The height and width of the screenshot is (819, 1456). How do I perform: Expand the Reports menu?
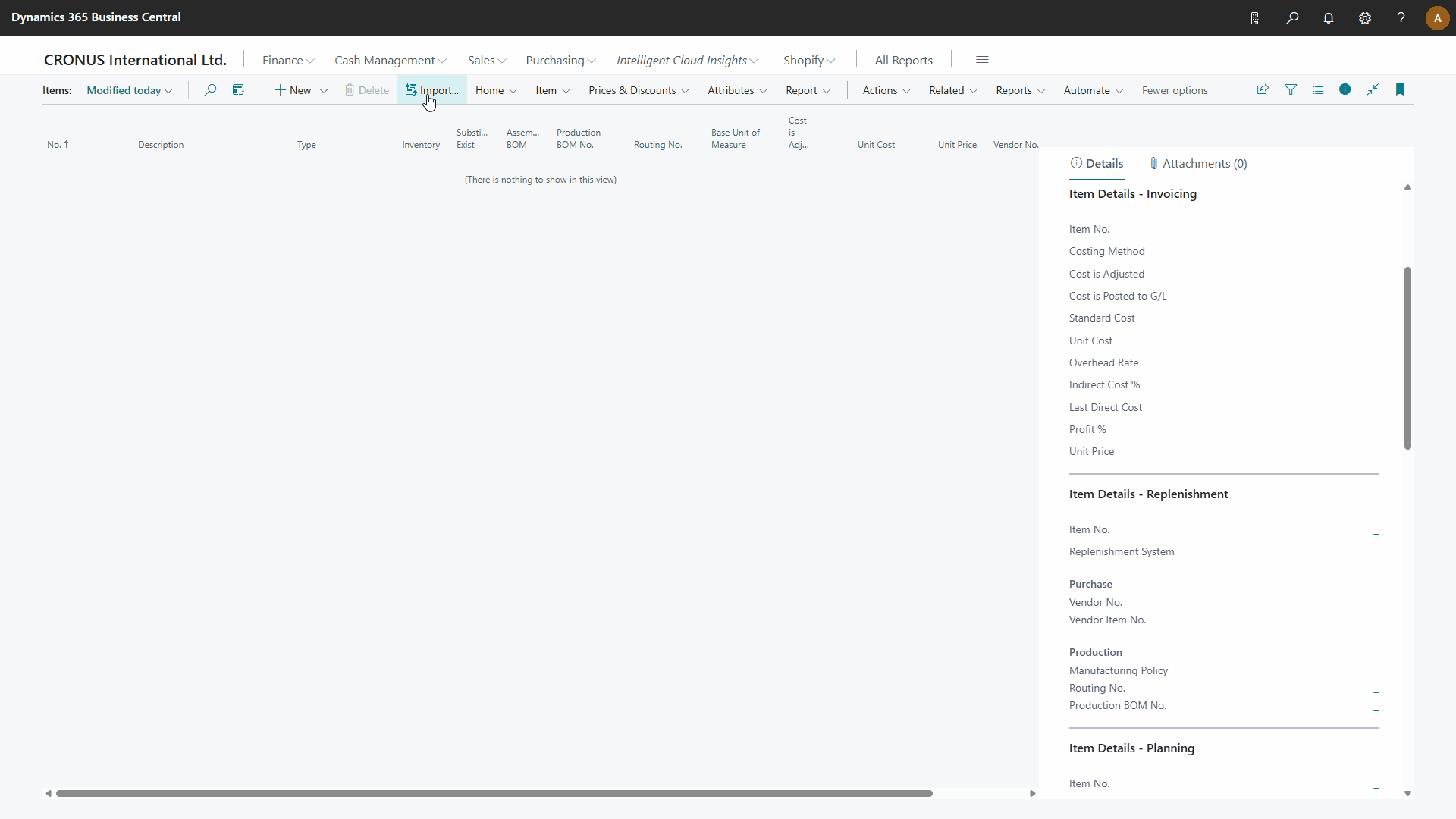click(1021, 90)
